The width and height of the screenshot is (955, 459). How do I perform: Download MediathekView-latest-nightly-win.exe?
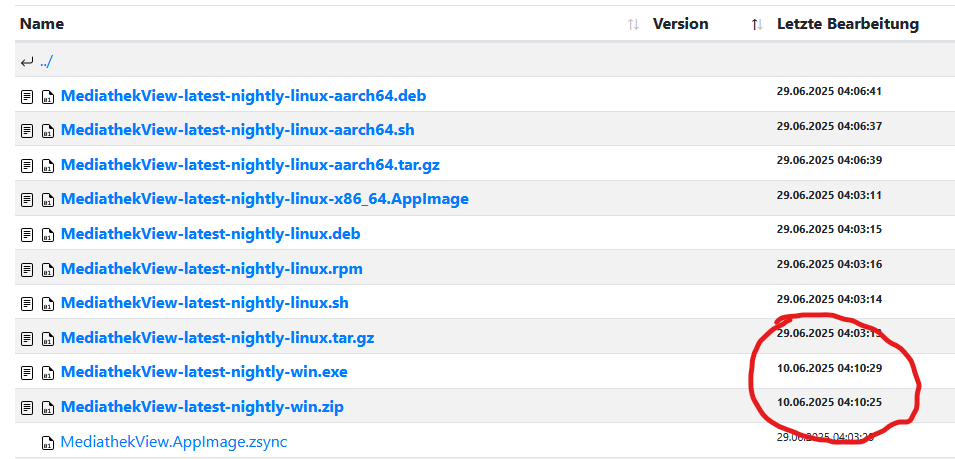tap(204, 371)
